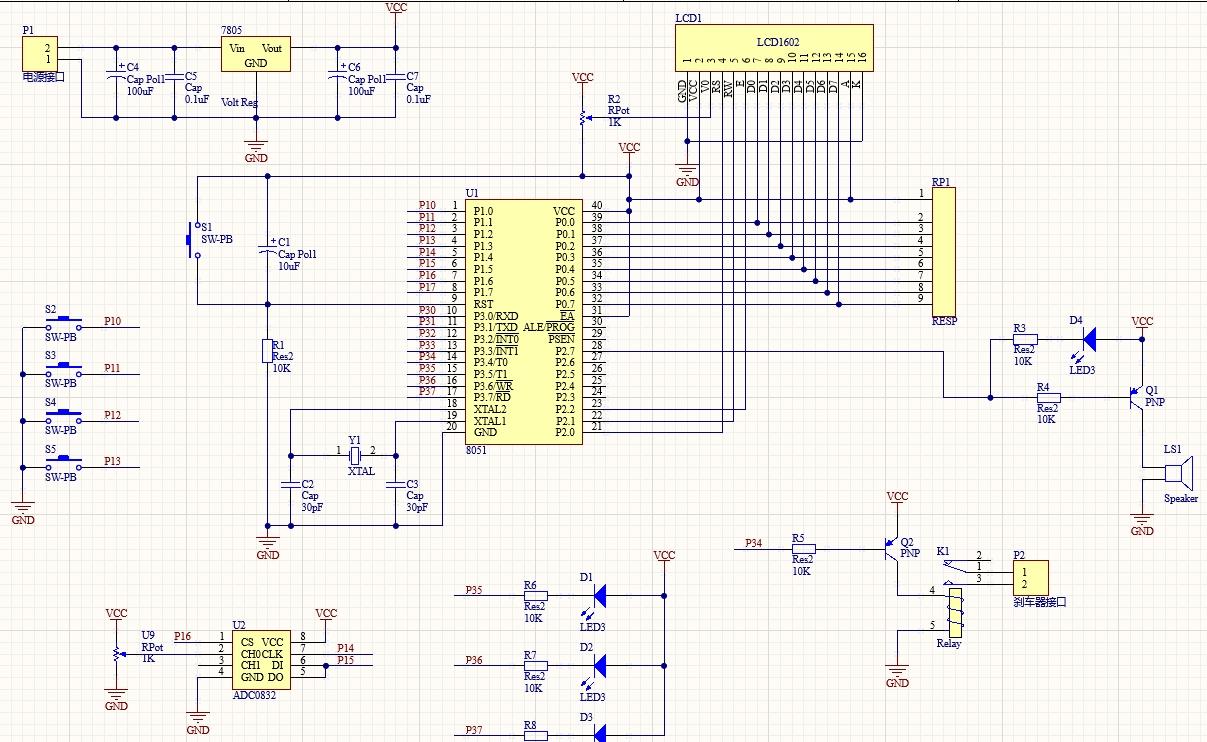Click the R2 RPot potentiometer
Screen dimensions: 1207x742
point(582,119)
